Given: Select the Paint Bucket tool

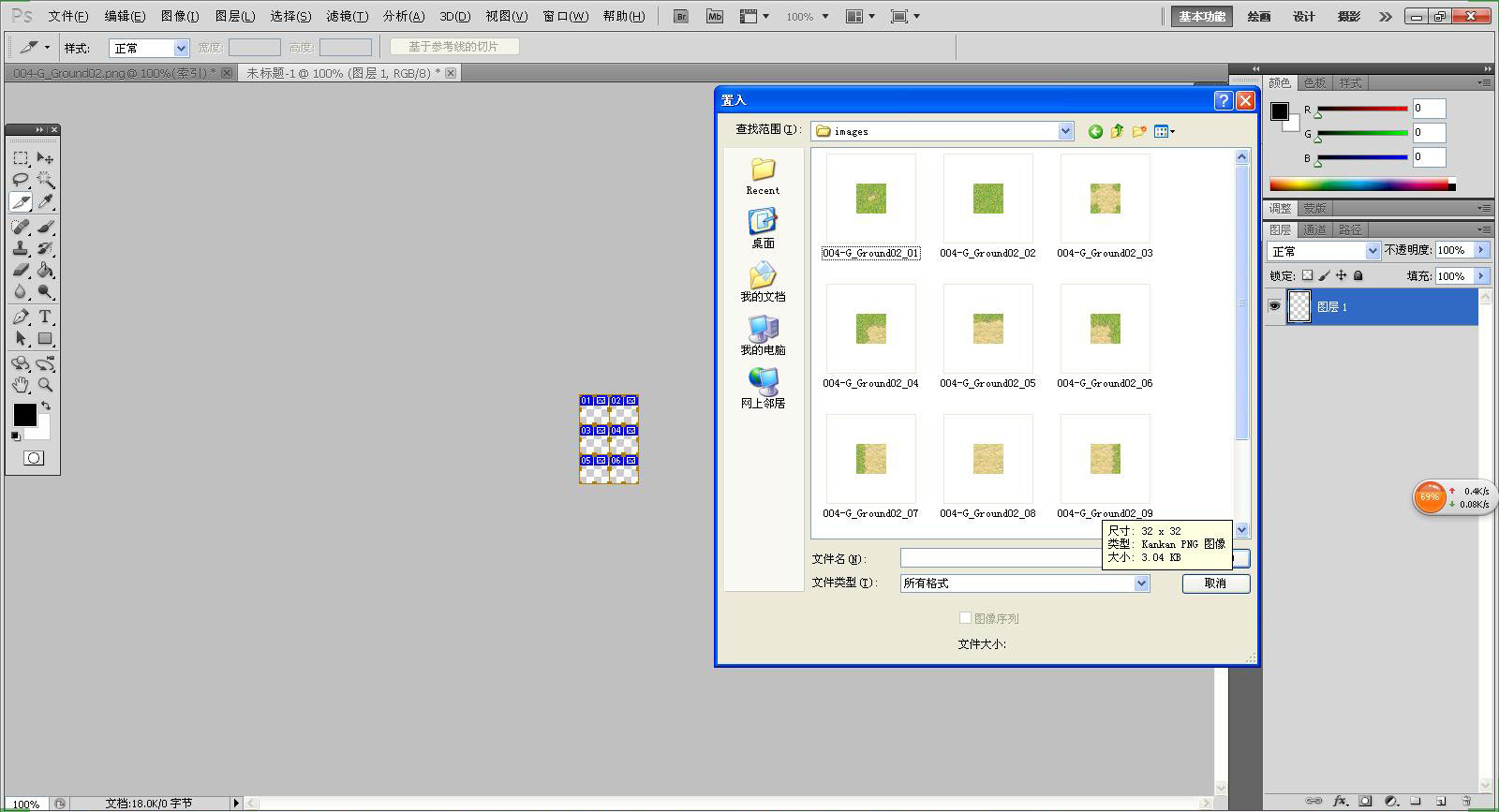Looking at the screenshot, I should click(x=45, y=270).
